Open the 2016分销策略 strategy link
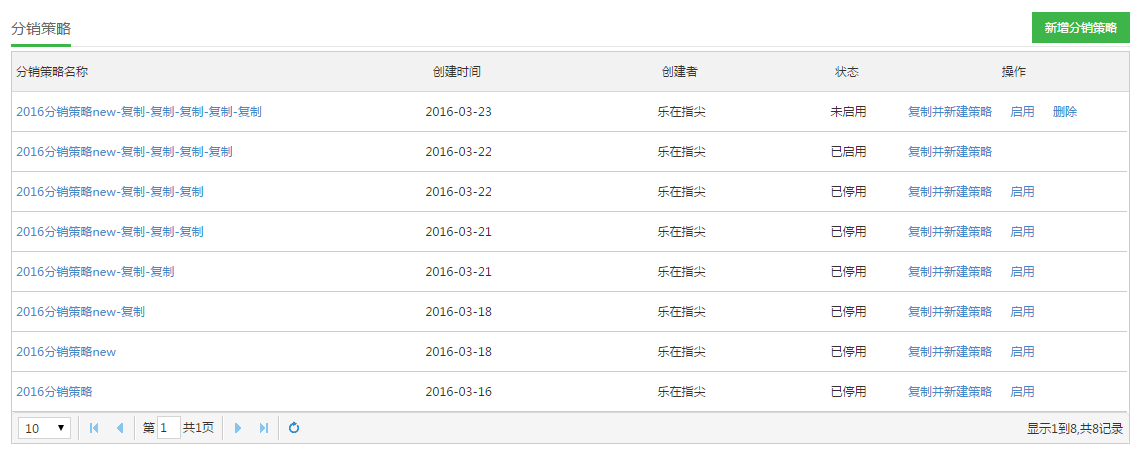 (x=55, y=392)
